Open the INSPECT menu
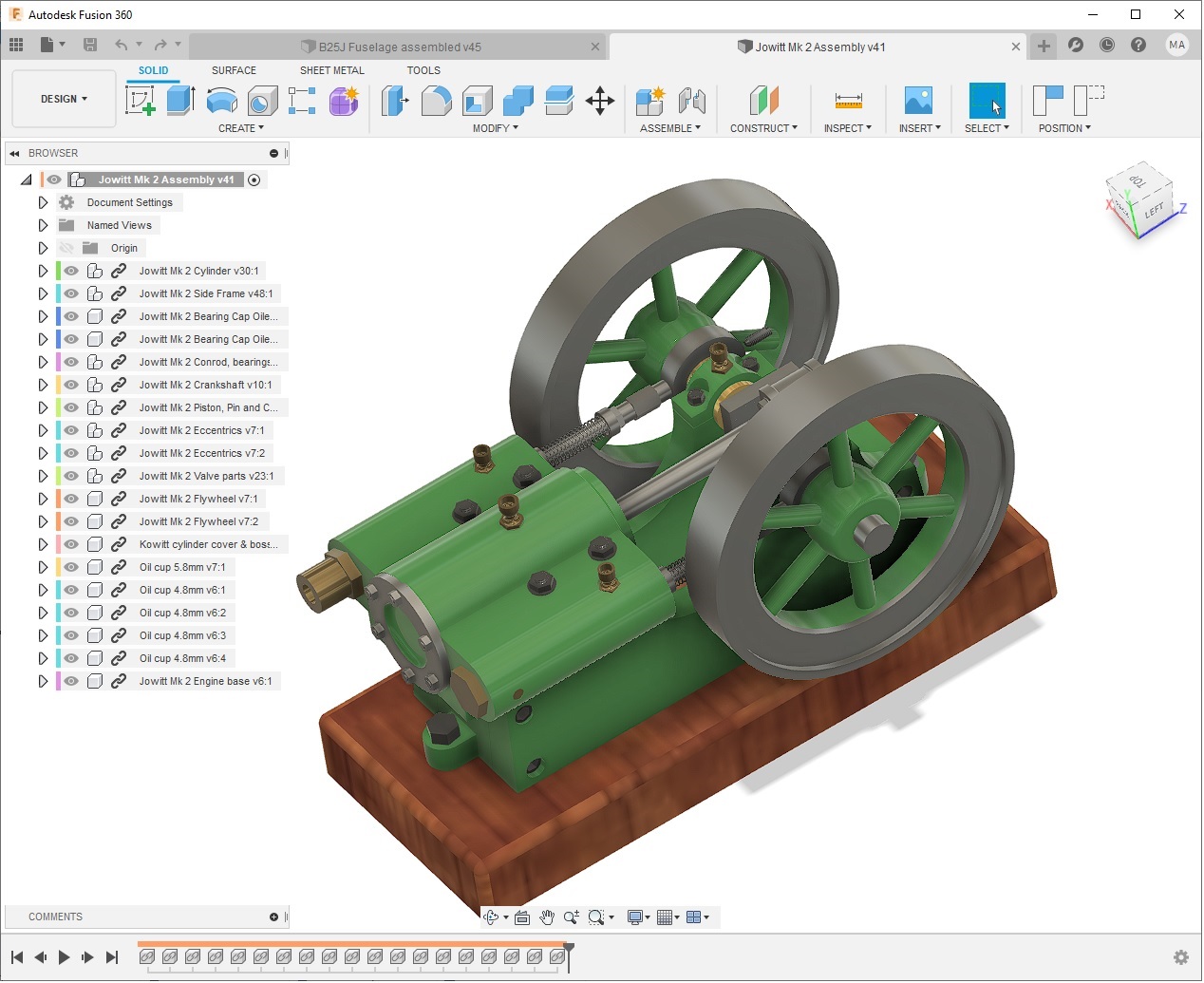 click(x=847, y=128)
